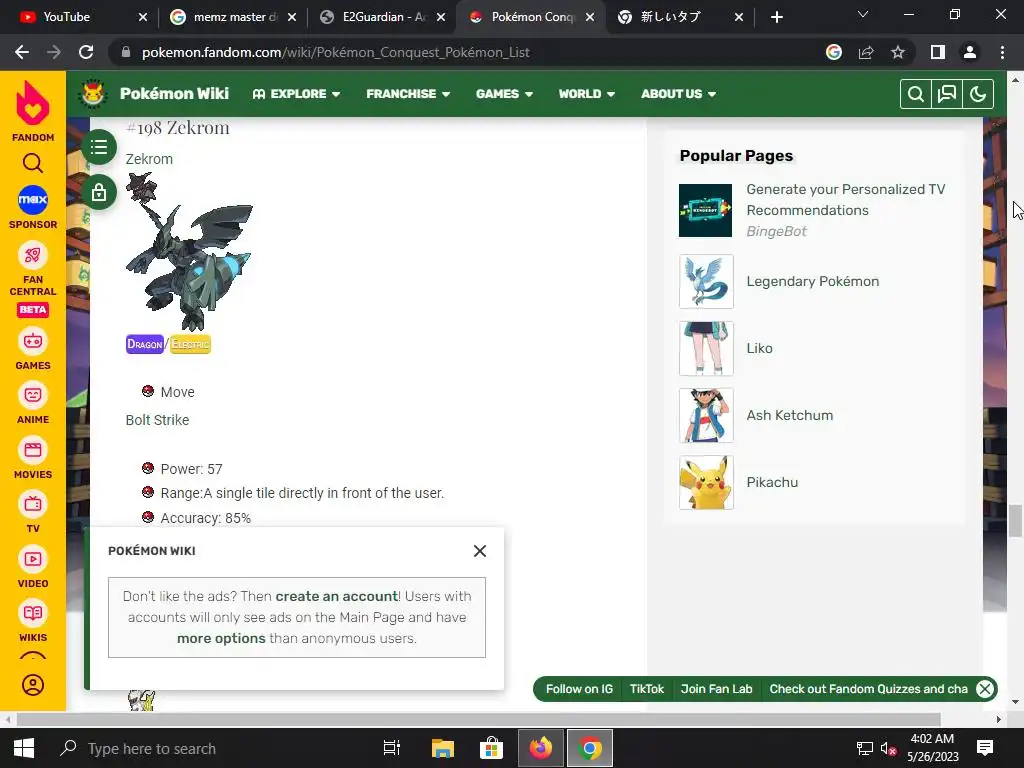
Task: Open the Movies sidebar section
Action: [x=33, y=459]
